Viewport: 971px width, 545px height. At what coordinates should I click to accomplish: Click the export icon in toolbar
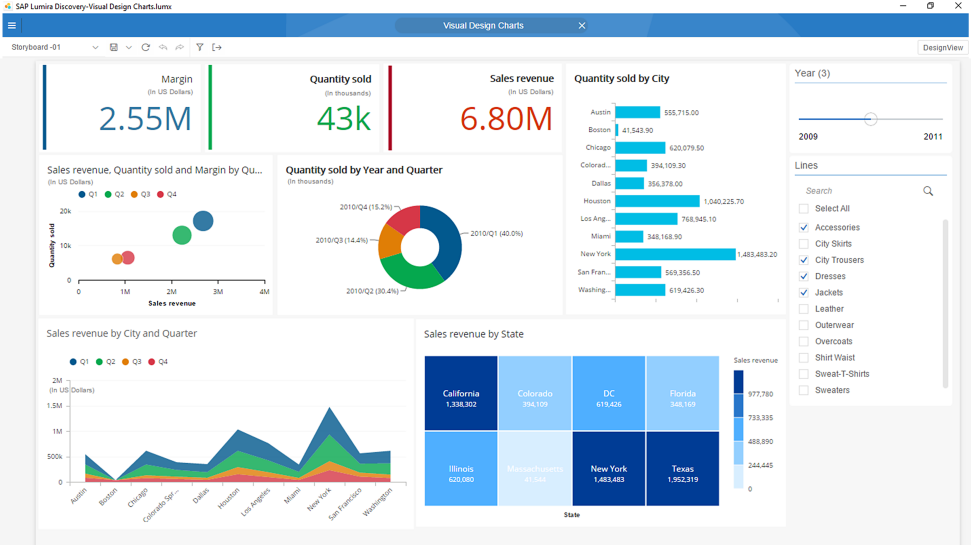tap(217, 47)
